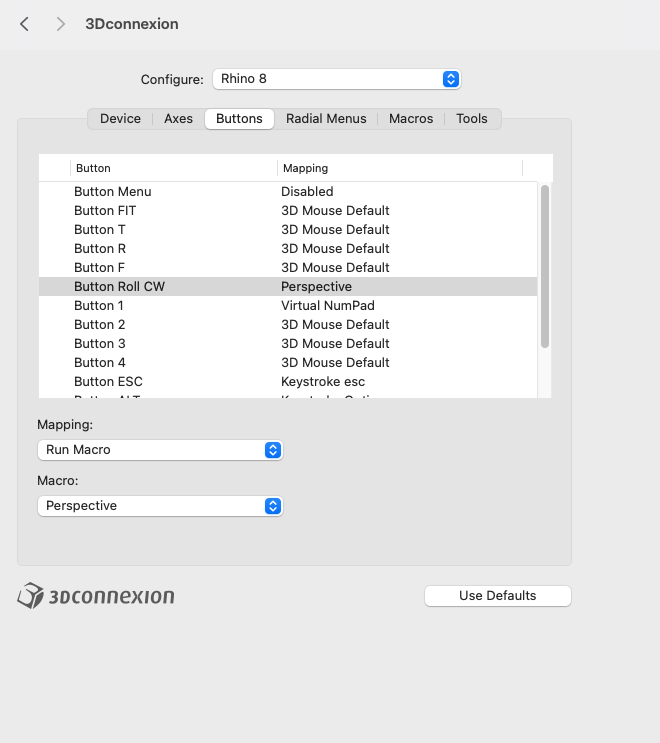Screen dimensions: 660x743
Task: Click the button list vertical scrollbar
Action: tap(545, 266)
